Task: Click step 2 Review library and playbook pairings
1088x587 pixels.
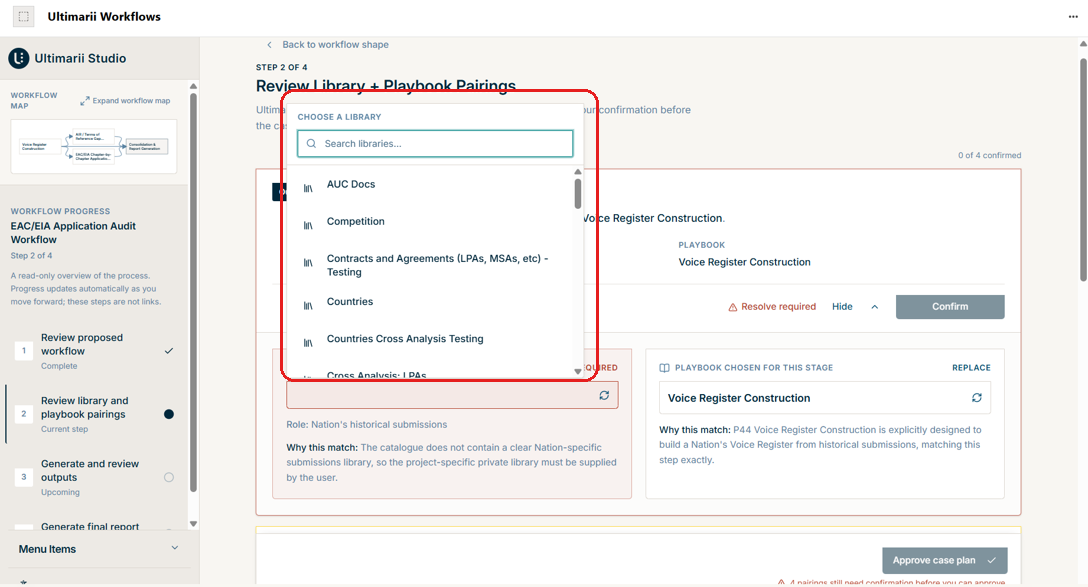Action: click(95, 414)
